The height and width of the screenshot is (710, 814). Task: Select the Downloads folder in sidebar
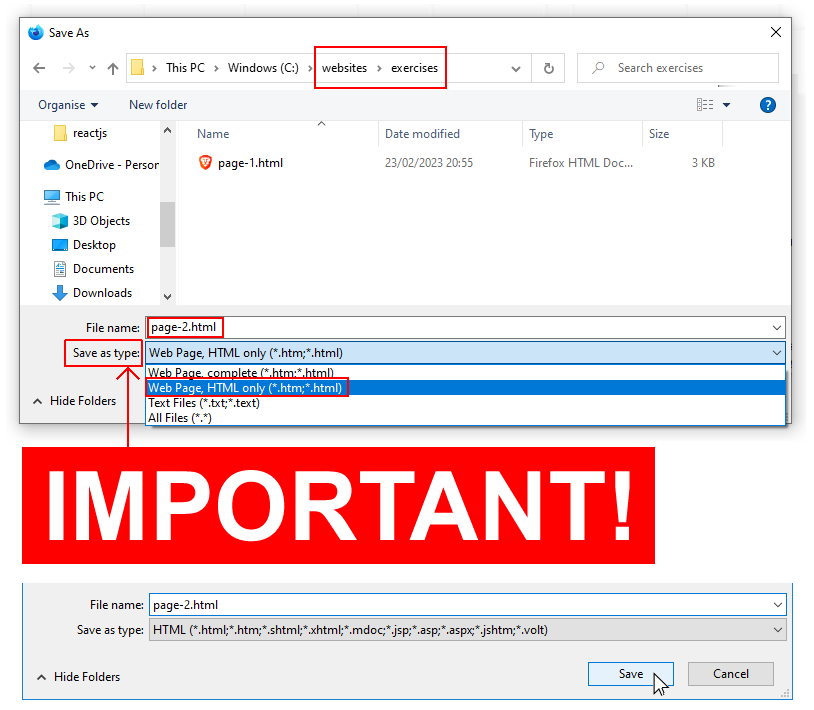102,293
